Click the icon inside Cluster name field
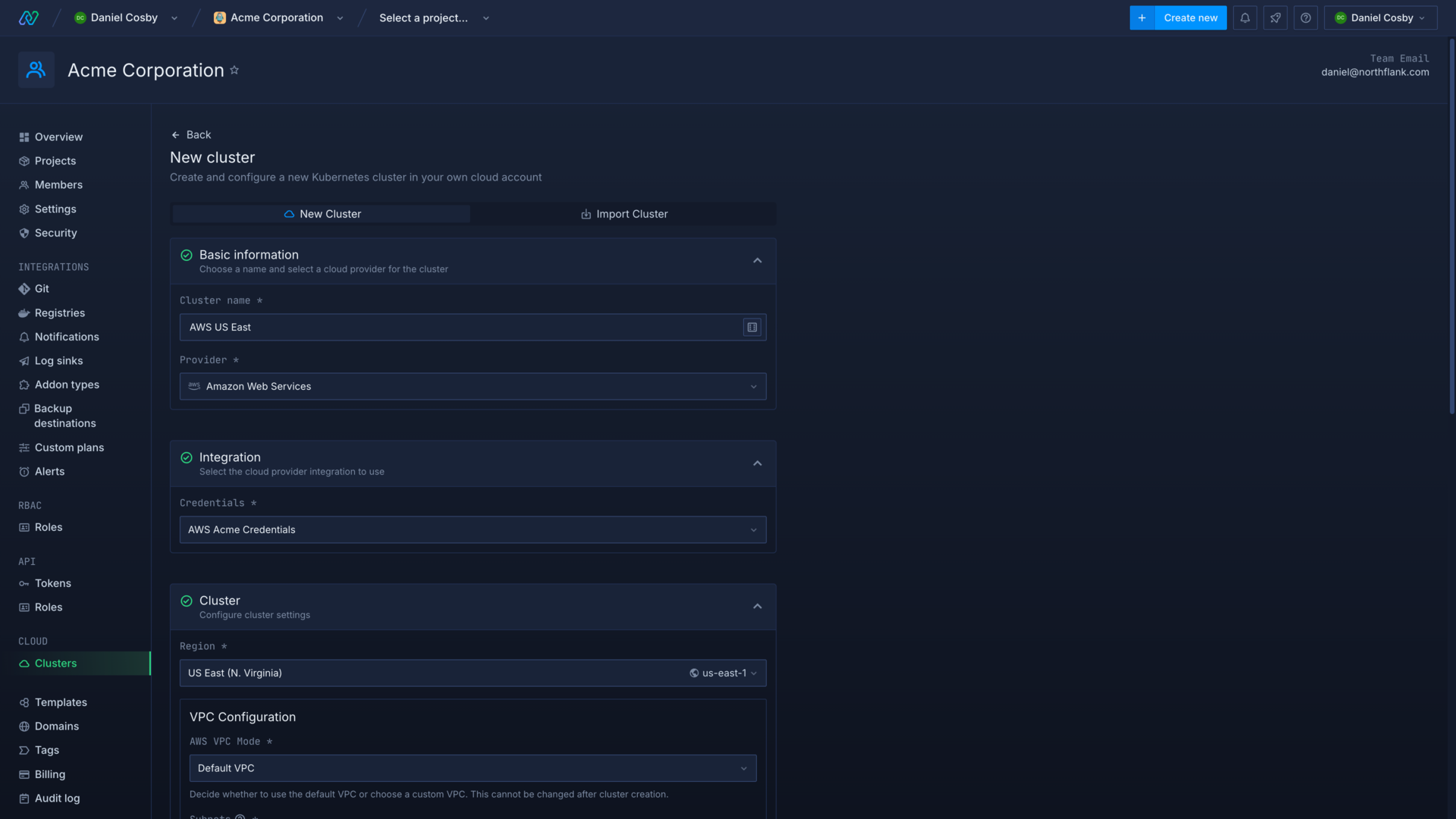1456x819 pixels. tap(752, 327)
